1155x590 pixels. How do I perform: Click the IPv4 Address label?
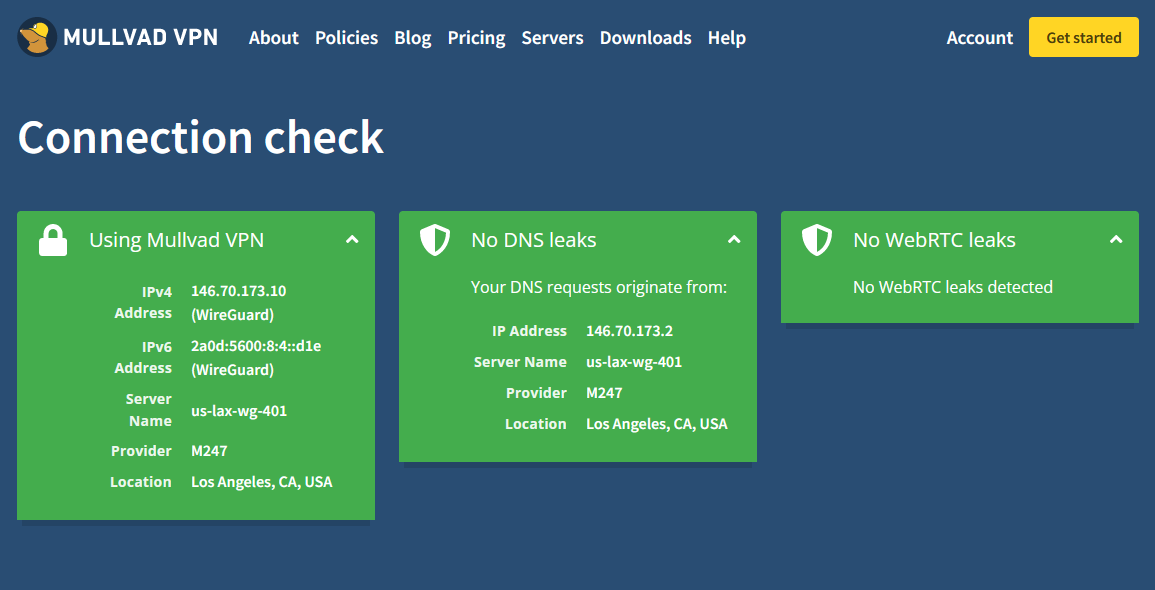143,302
